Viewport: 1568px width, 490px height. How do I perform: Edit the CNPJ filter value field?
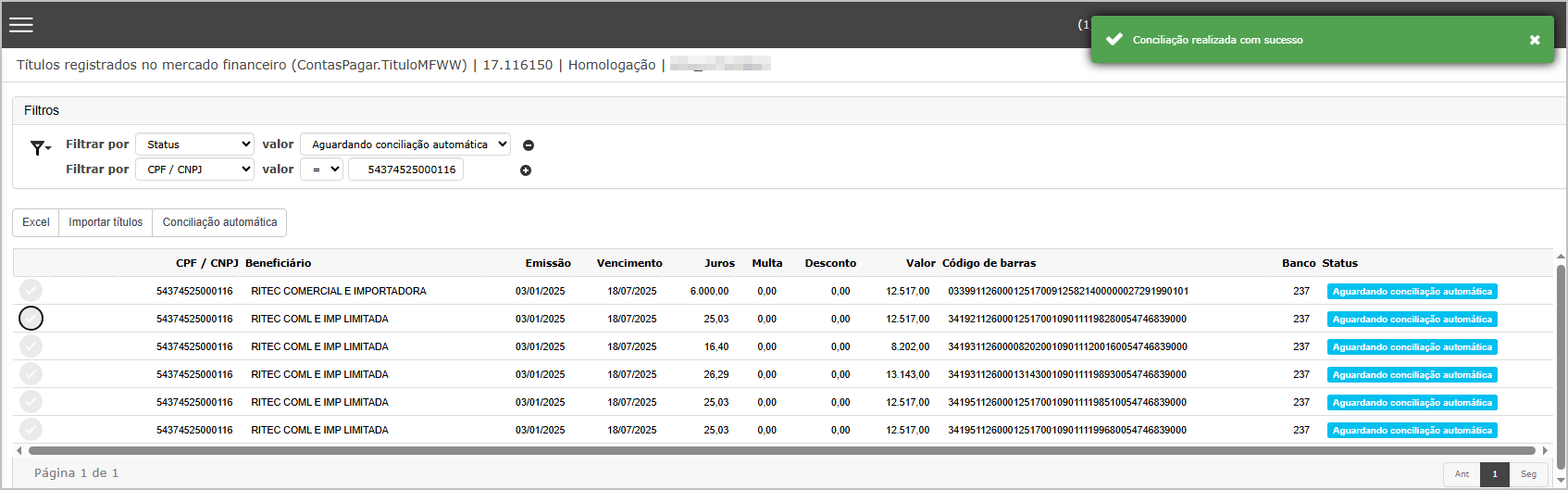tap(405, 170)
